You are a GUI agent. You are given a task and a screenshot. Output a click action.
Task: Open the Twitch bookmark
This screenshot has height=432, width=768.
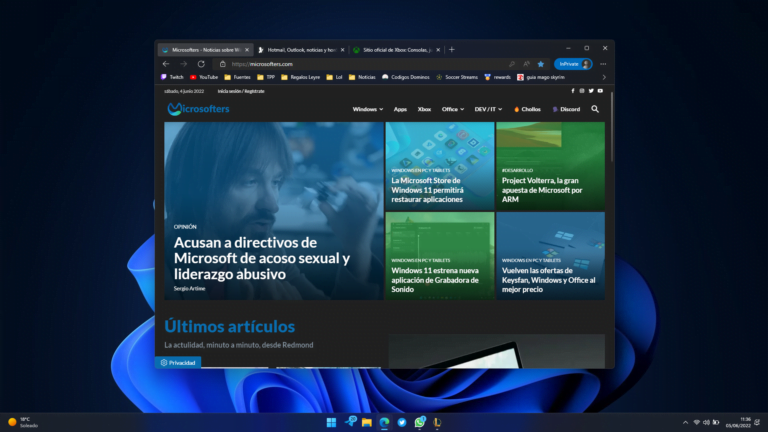pos(172,77)
